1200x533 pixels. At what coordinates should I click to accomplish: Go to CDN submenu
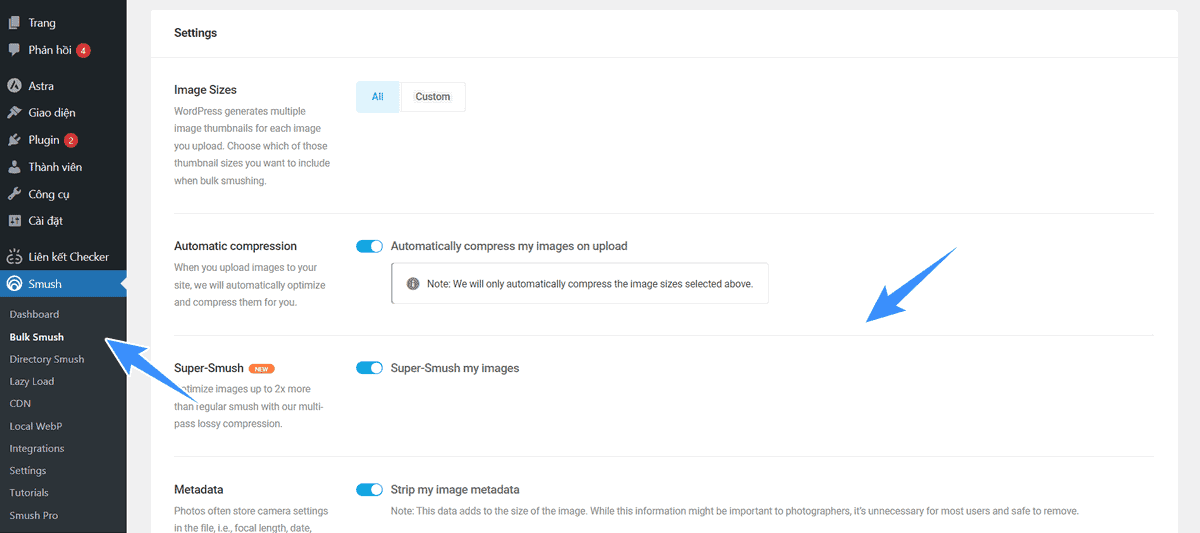pos(20,403)
